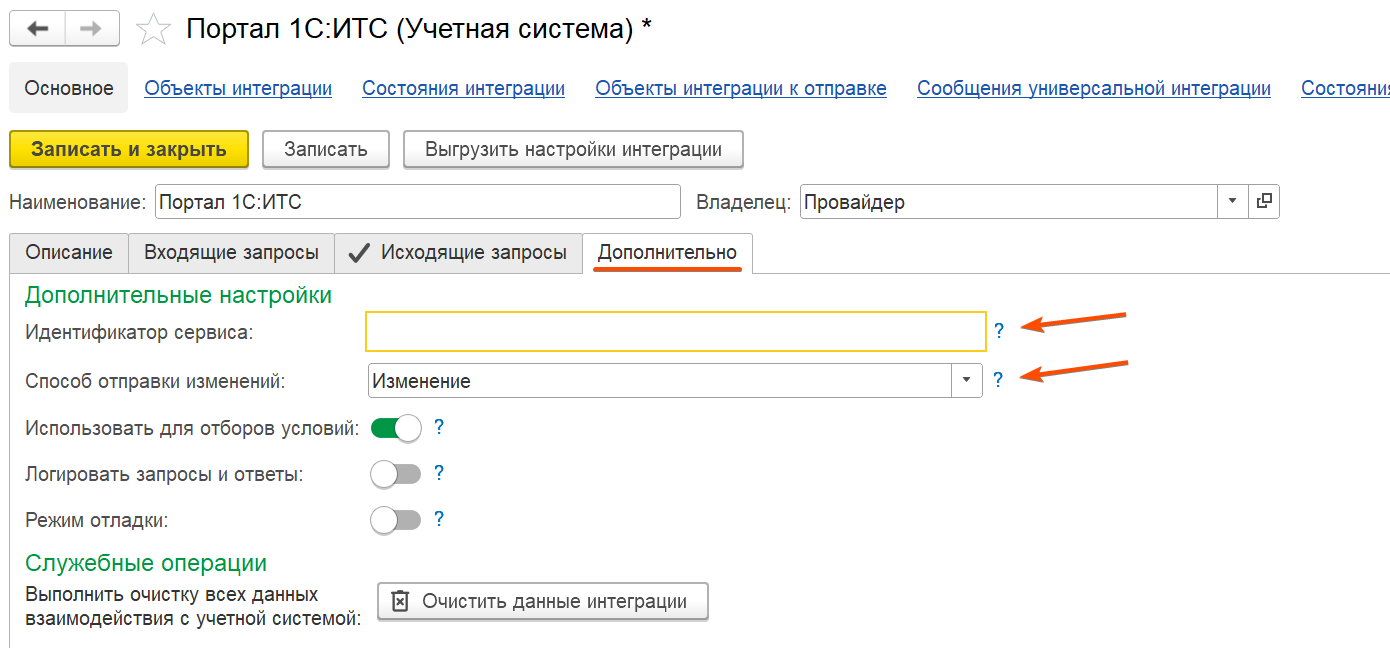This screenshot has width=1390, height=648.
Task: Select the Описание tab
Action: pyautogui.click(x=69, y=253)
